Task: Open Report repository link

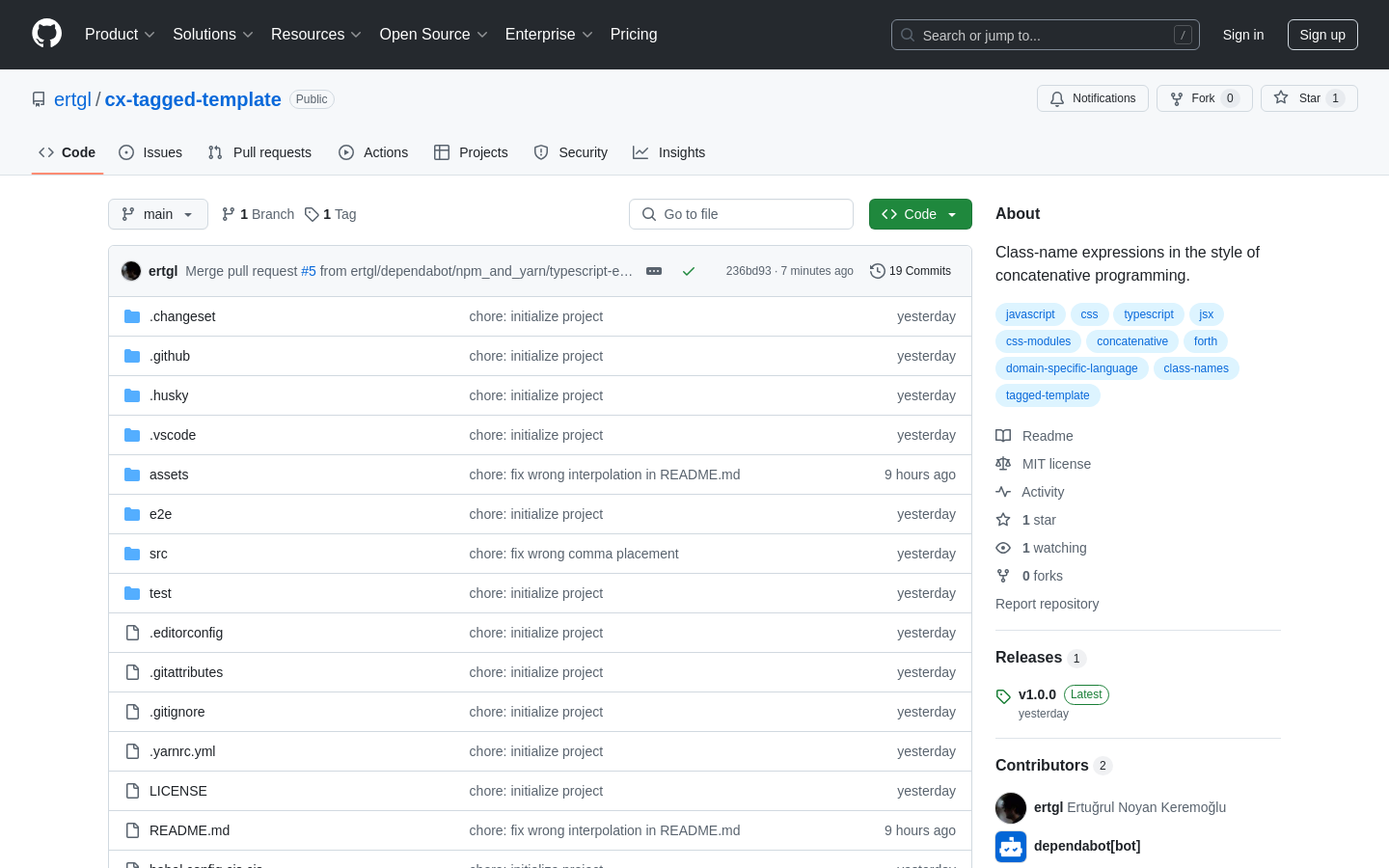Action: tap(1047, 604)
